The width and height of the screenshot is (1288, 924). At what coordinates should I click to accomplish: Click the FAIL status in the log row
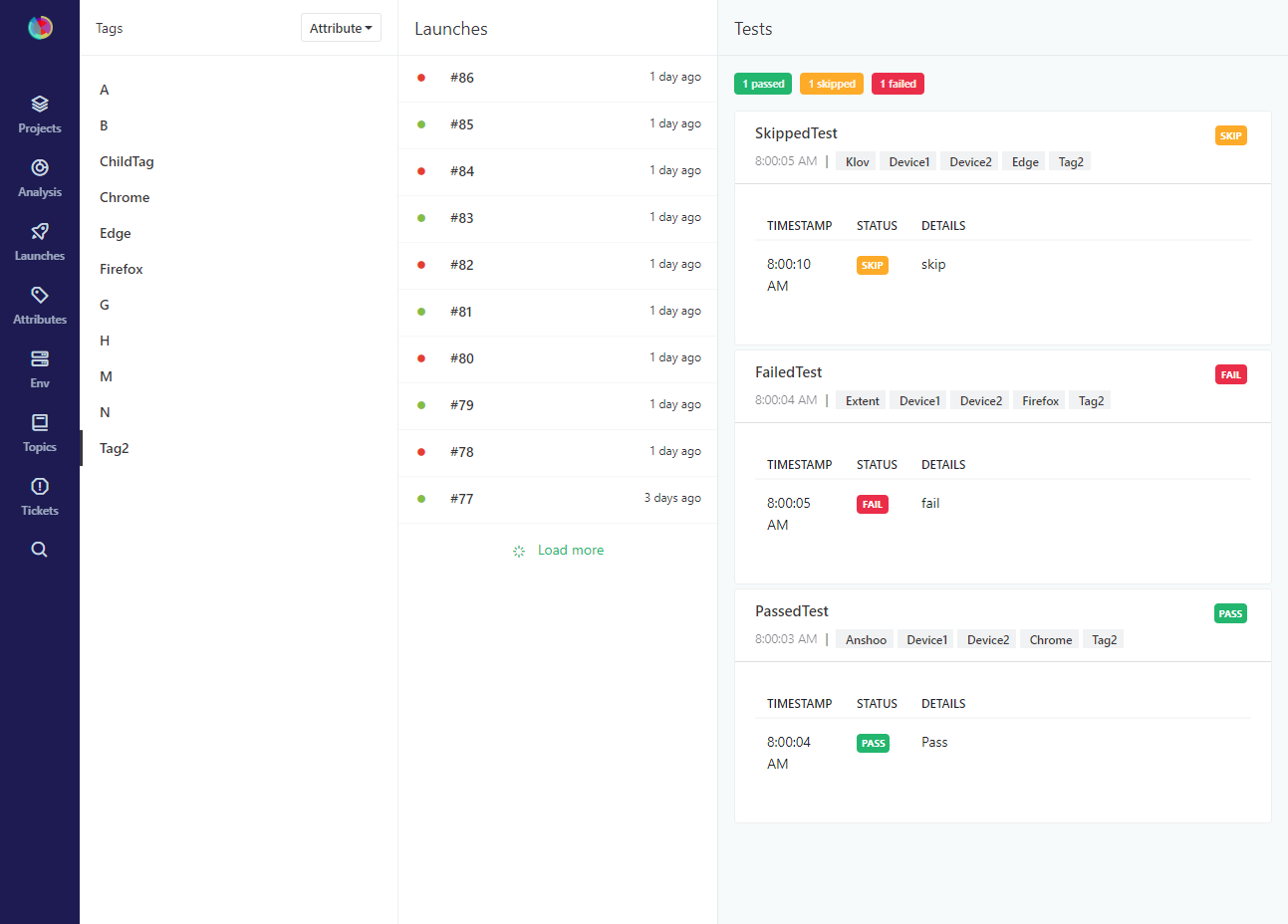pos(873,504)
